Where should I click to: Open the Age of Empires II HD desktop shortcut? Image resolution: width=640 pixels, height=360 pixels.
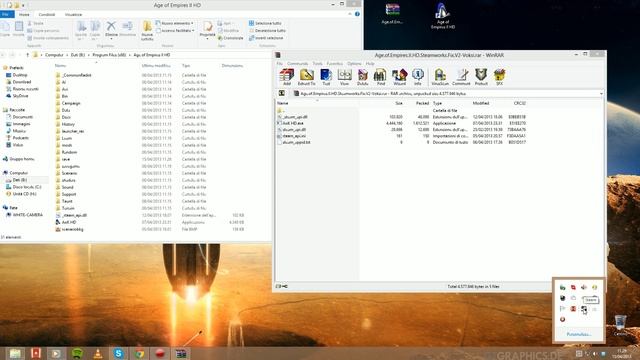pos(443,16)
